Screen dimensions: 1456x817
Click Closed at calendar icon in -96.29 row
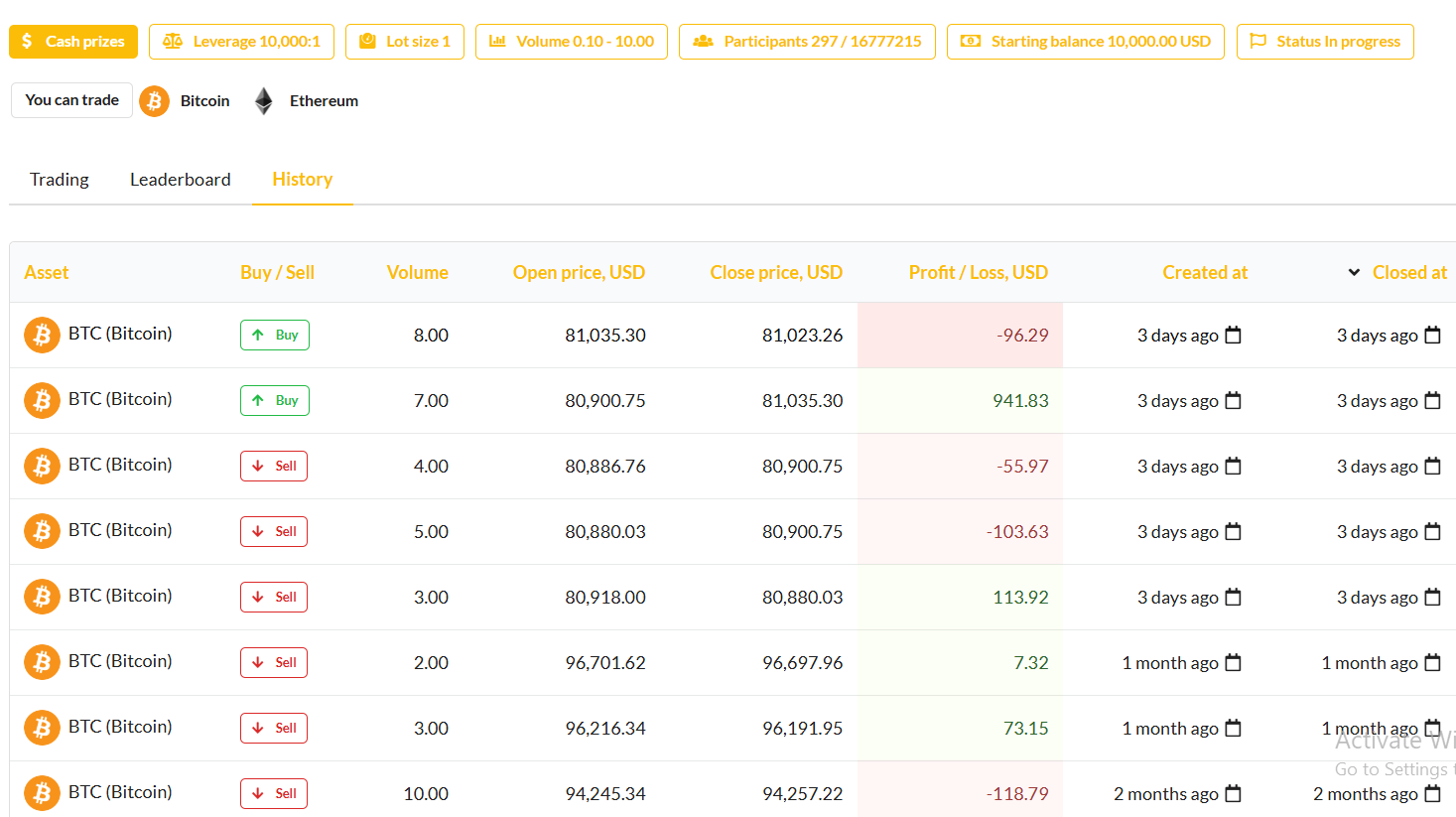tap(1432, 335)
